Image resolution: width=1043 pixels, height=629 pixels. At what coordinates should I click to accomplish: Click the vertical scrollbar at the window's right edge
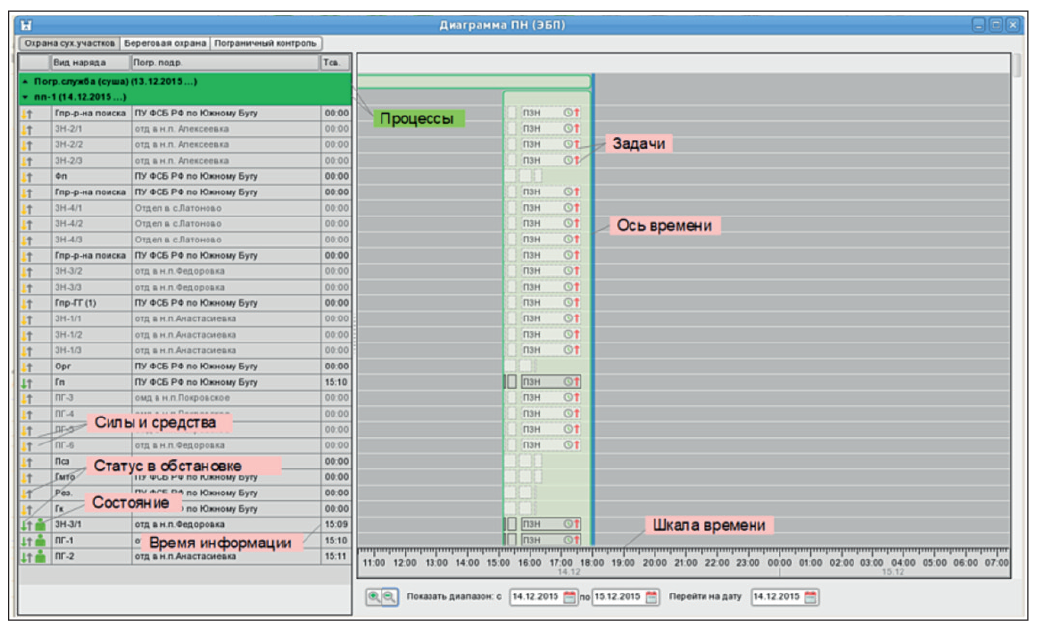tap(1018, 64)
